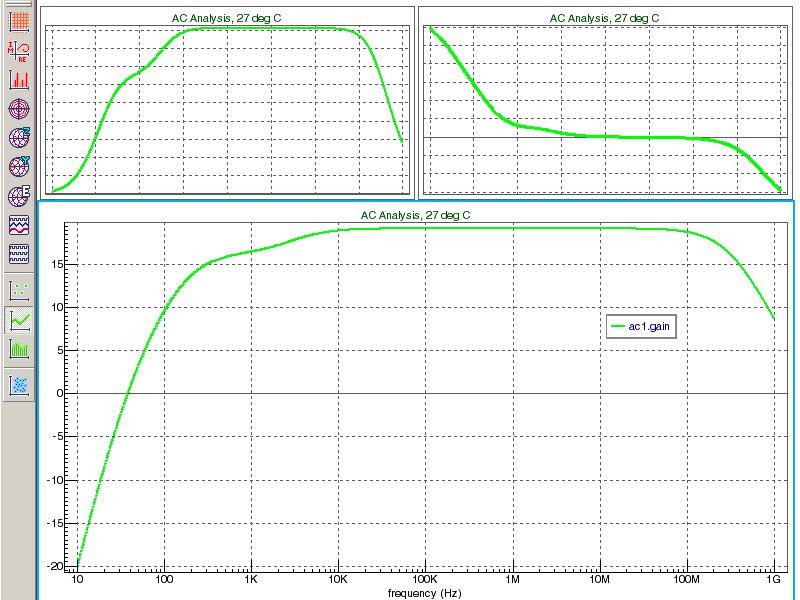The image size is (800, 600).
Task: Click the '10M' x-axis tick label
Action: 599,579
